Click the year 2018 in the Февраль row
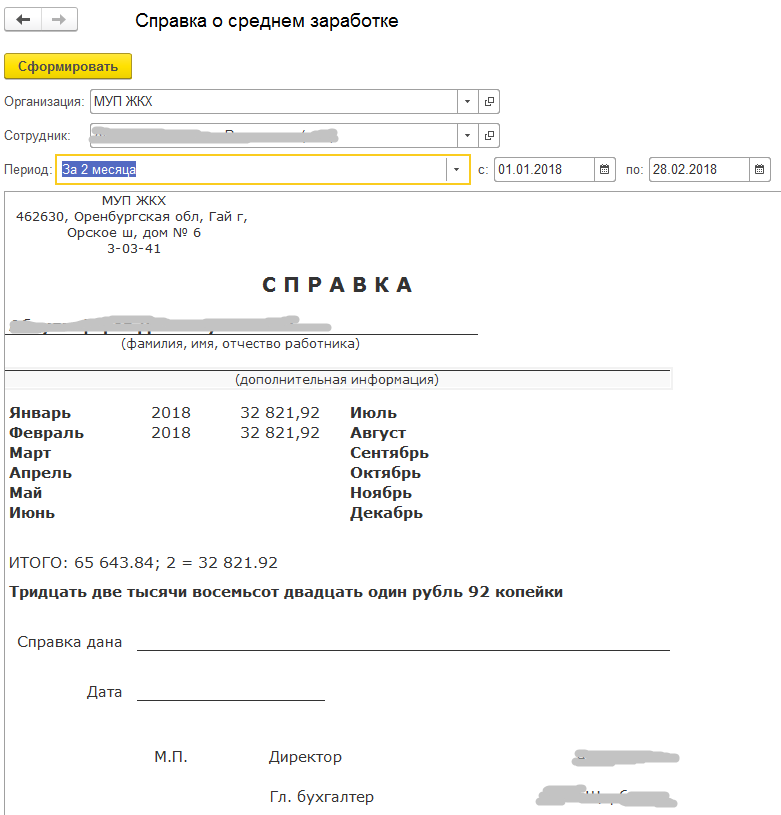This screenshot has height=815, width=781. pyautogui.click(x=171, y=432)
